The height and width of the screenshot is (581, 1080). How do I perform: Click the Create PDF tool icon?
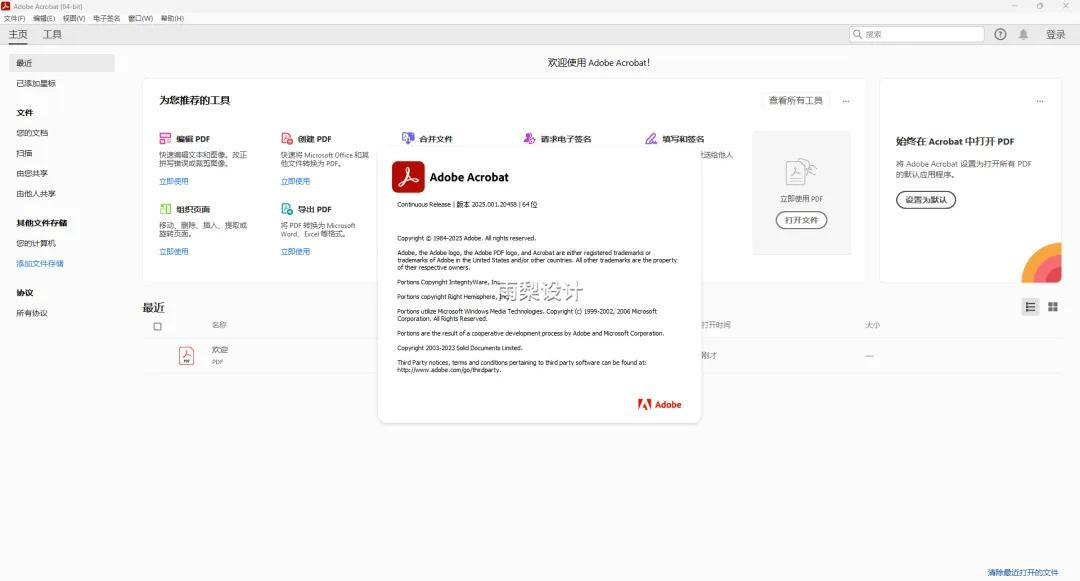pos(287,138)
